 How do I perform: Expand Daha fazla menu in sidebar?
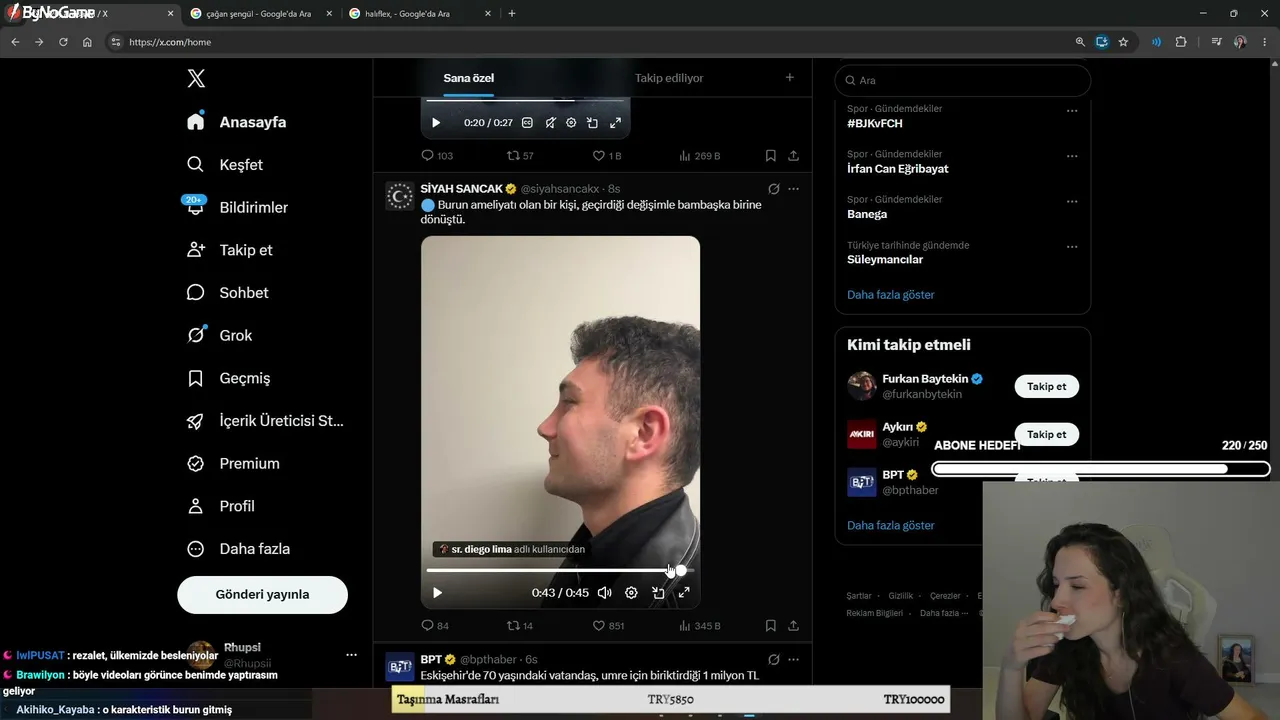click(239, 549)
